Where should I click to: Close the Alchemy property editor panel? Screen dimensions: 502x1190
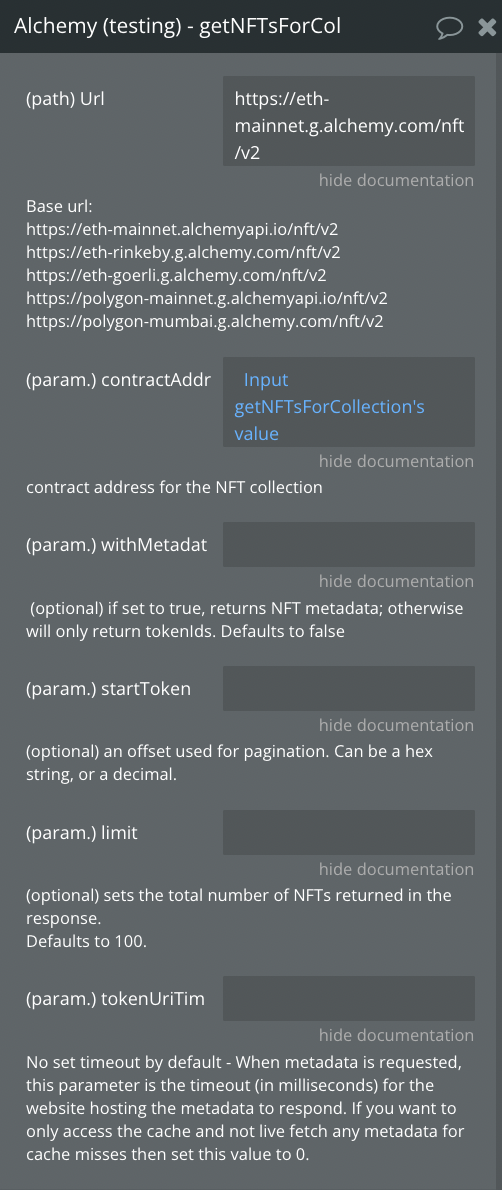pyautogui.click(x=487, y=27)
